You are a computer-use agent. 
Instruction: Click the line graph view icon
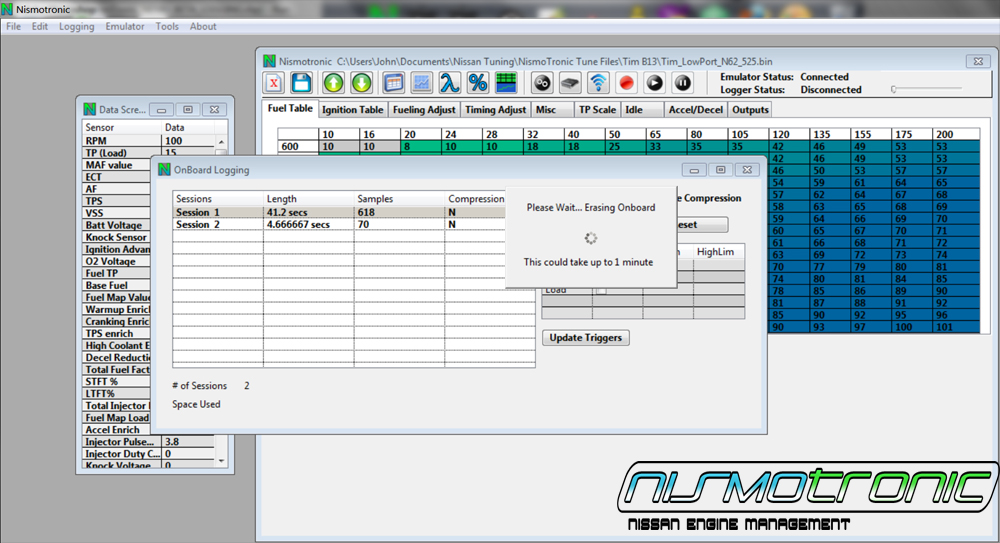click(421, 83)
